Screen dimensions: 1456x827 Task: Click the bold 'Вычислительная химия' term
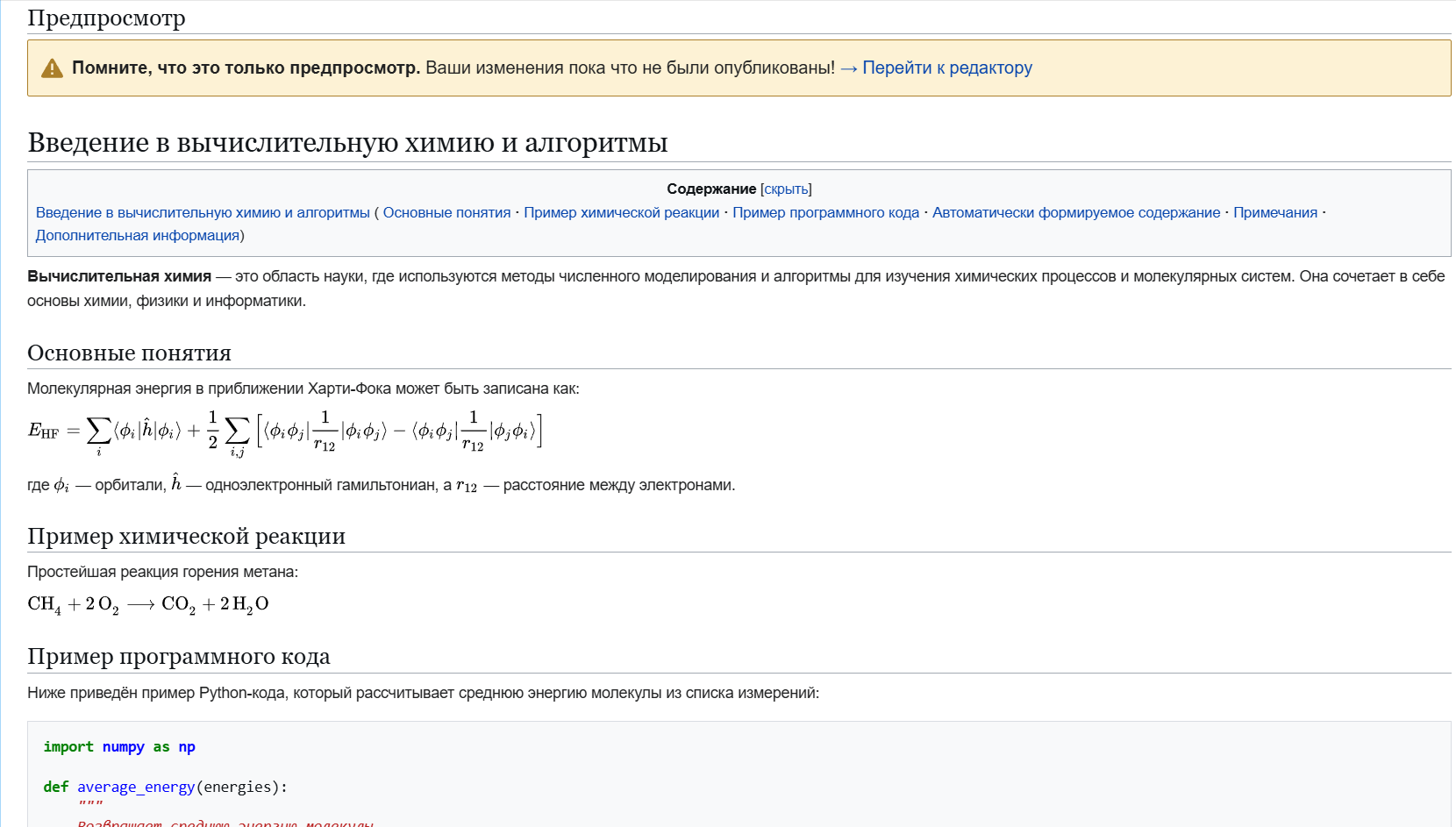tap(119, 276)
